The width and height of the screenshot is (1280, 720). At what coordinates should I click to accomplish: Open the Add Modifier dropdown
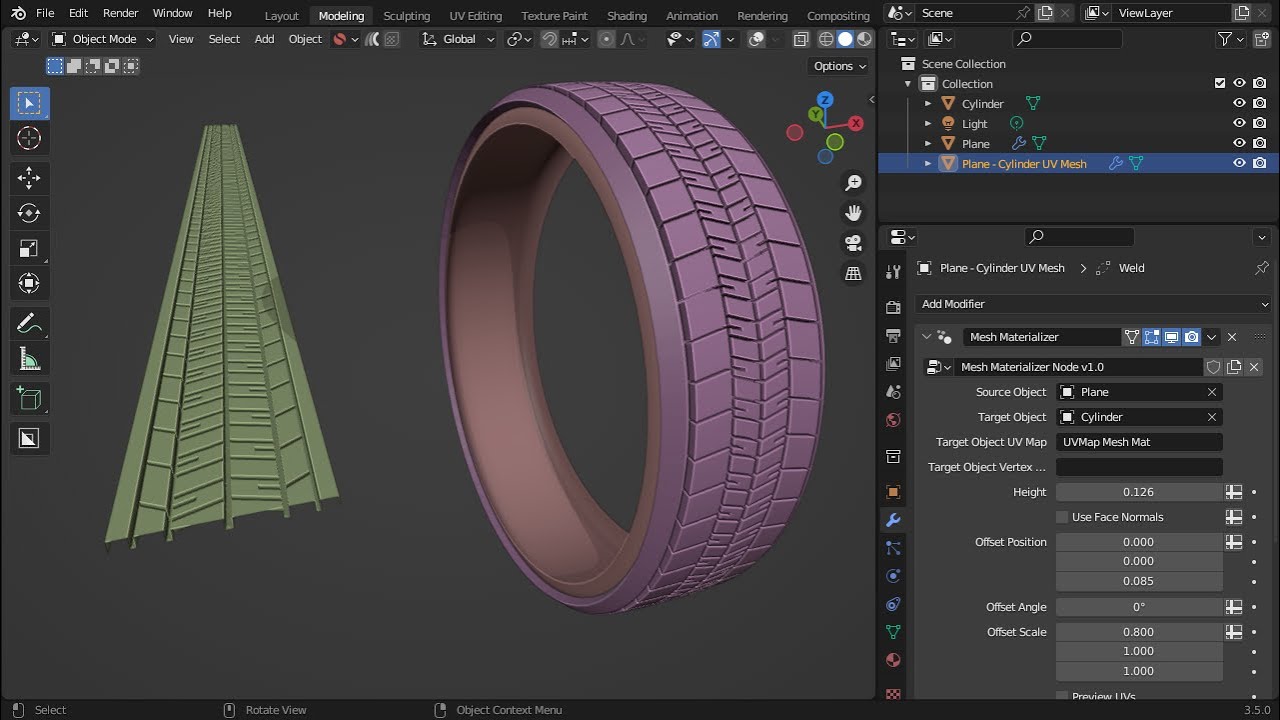tap(1093, 304)
